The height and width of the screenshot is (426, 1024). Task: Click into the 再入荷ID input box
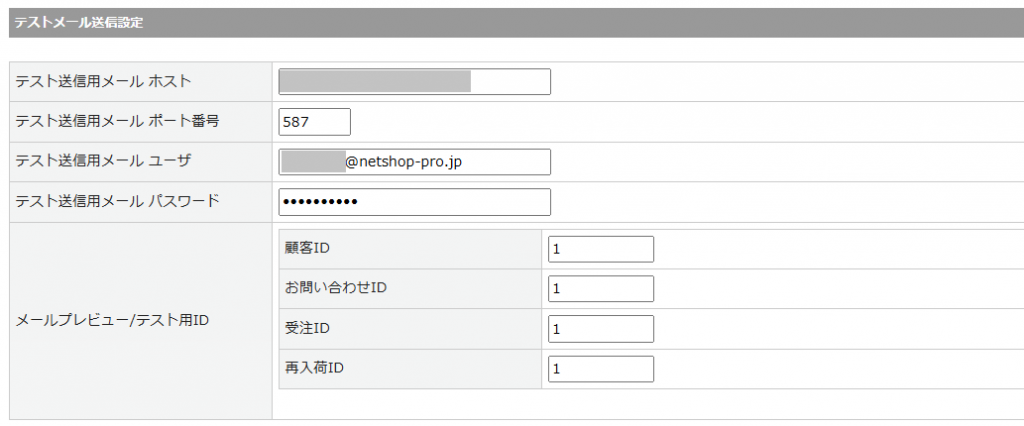tap(600, 369)
